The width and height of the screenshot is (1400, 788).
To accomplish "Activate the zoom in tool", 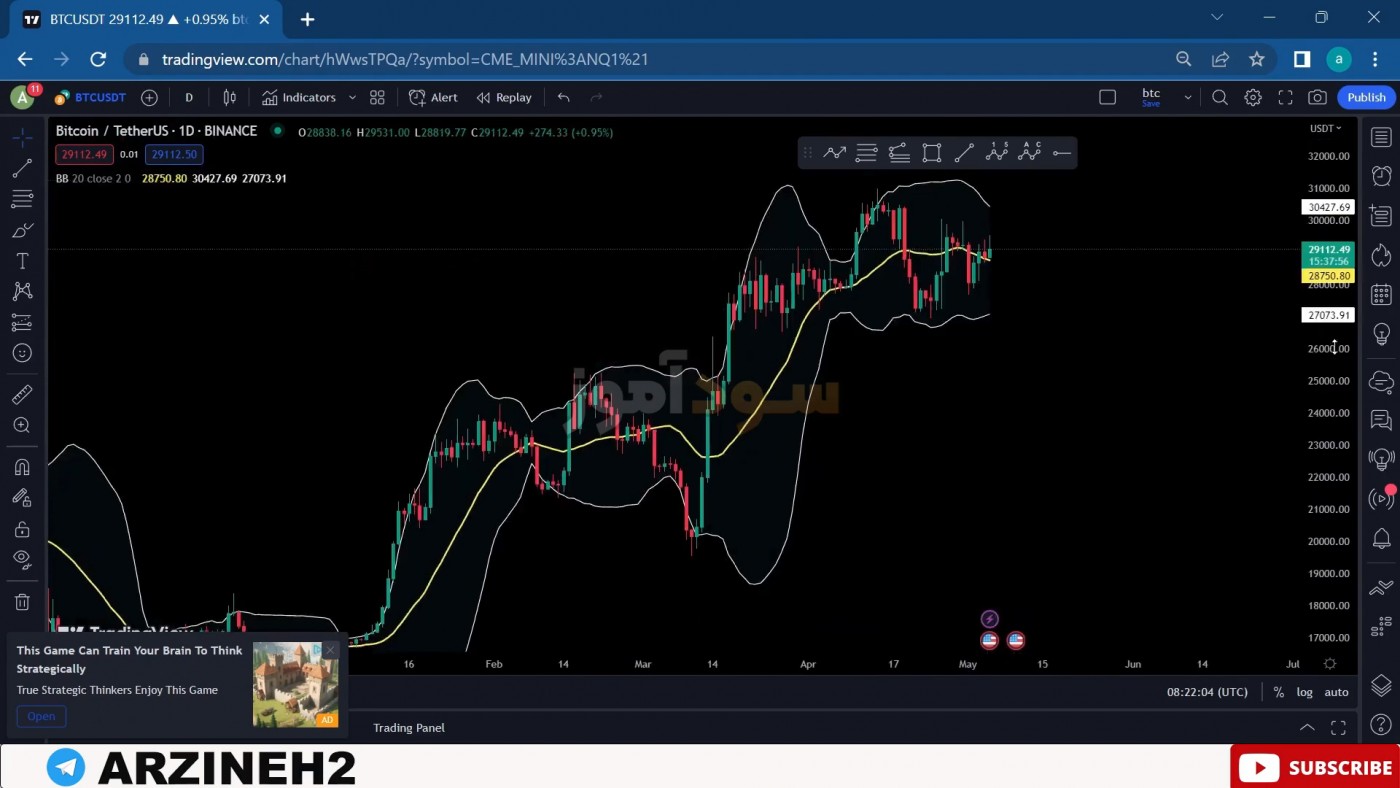I will [x=22, y=425].
